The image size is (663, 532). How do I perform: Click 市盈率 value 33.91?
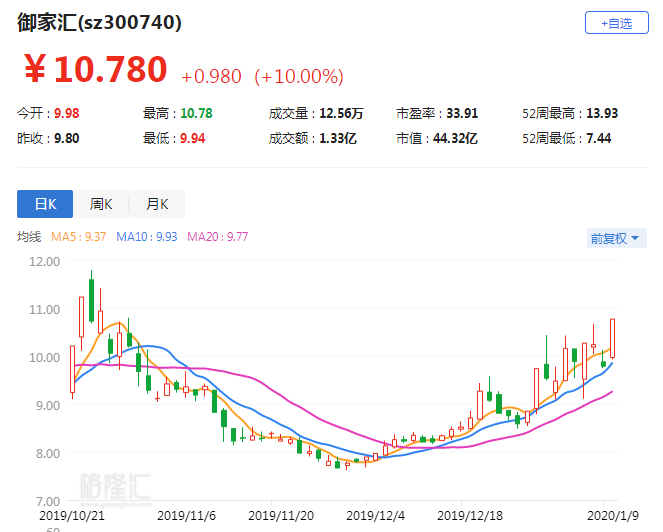point(462,113)
